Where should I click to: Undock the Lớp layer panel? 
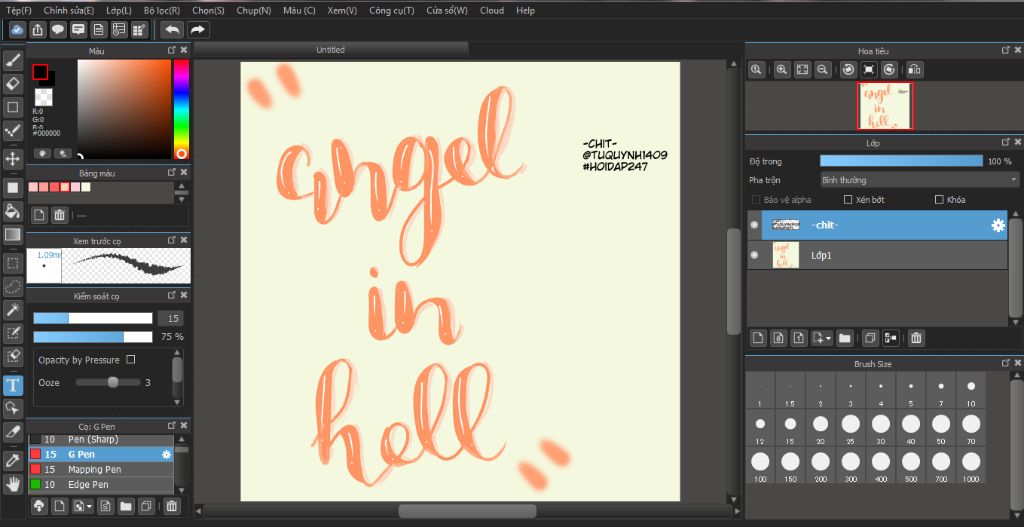click(1005, 142)
